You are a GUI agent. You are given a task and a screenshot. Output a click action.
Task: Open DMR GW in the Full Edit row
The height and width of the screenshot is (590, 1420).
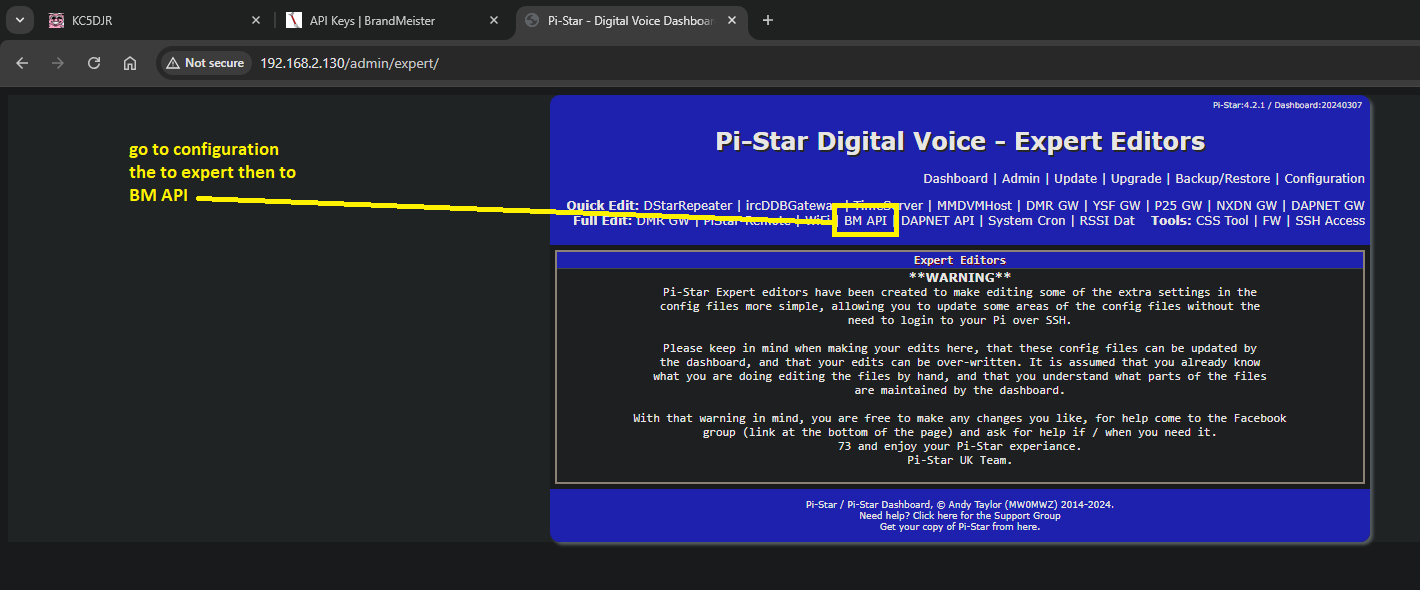663,221
